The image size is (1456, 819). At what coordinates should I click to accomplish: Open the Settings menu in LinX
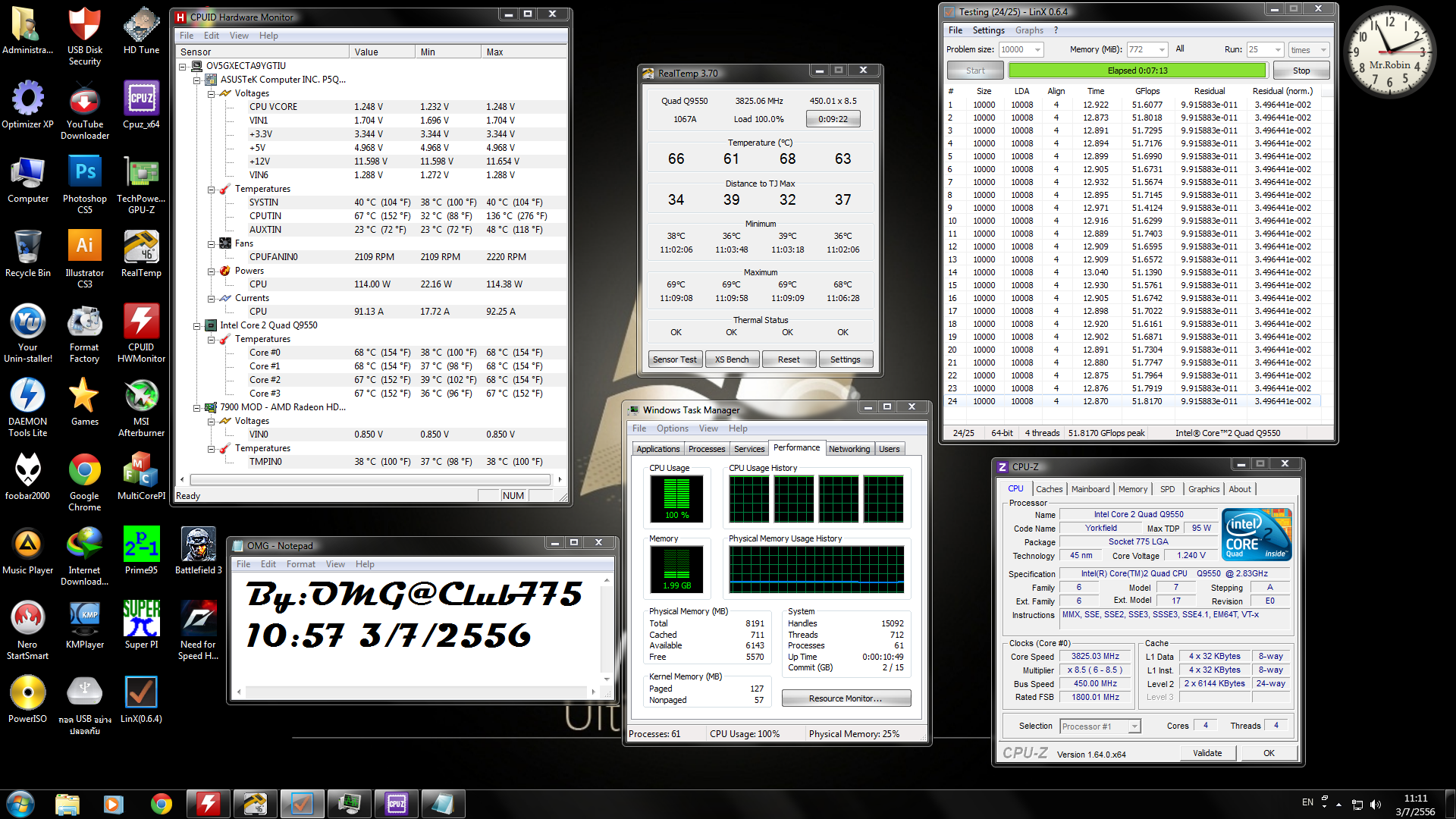988,30
